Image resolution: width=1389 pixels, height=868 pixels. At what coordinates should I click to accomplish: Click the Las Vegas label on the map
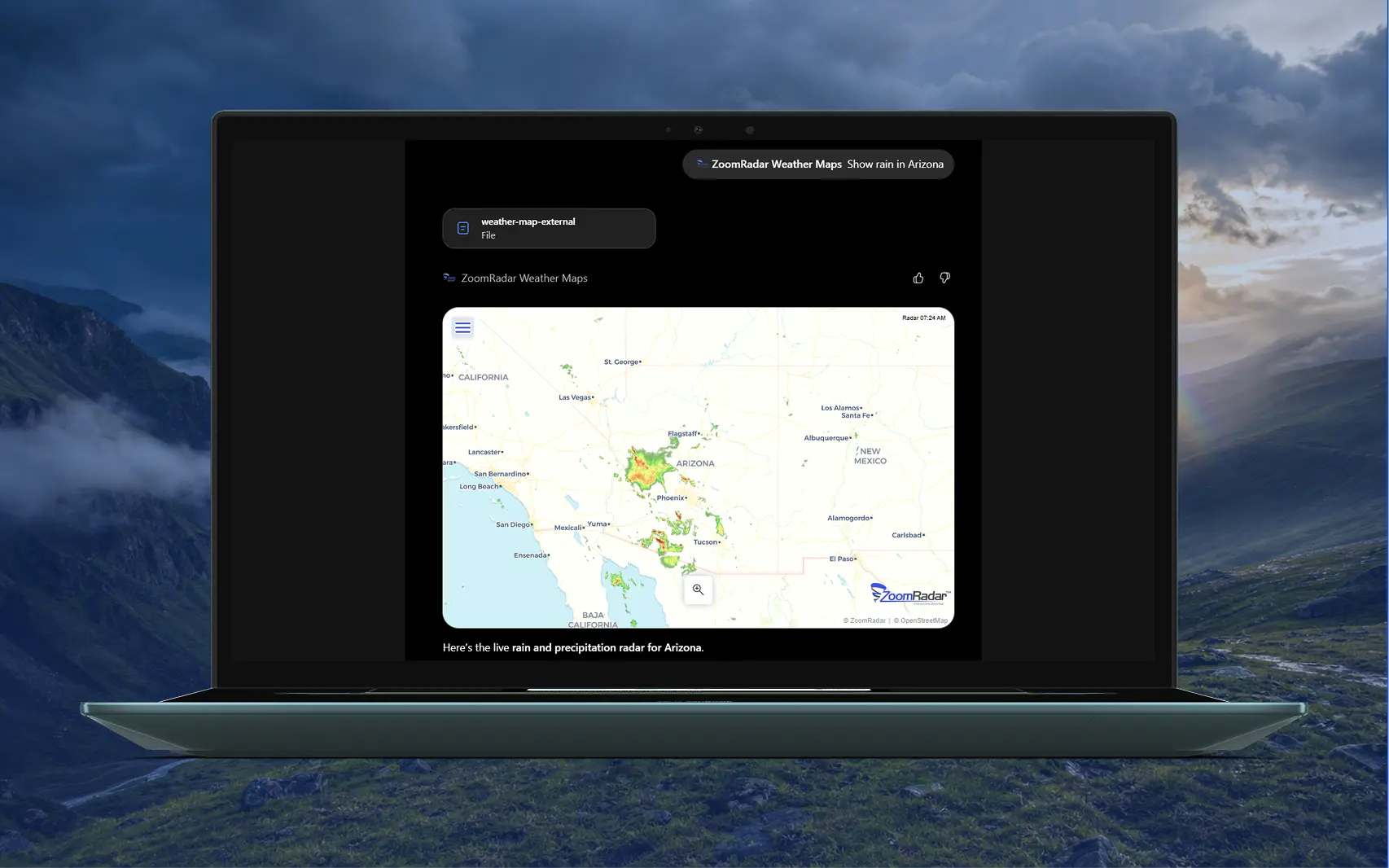pos(575,397)
